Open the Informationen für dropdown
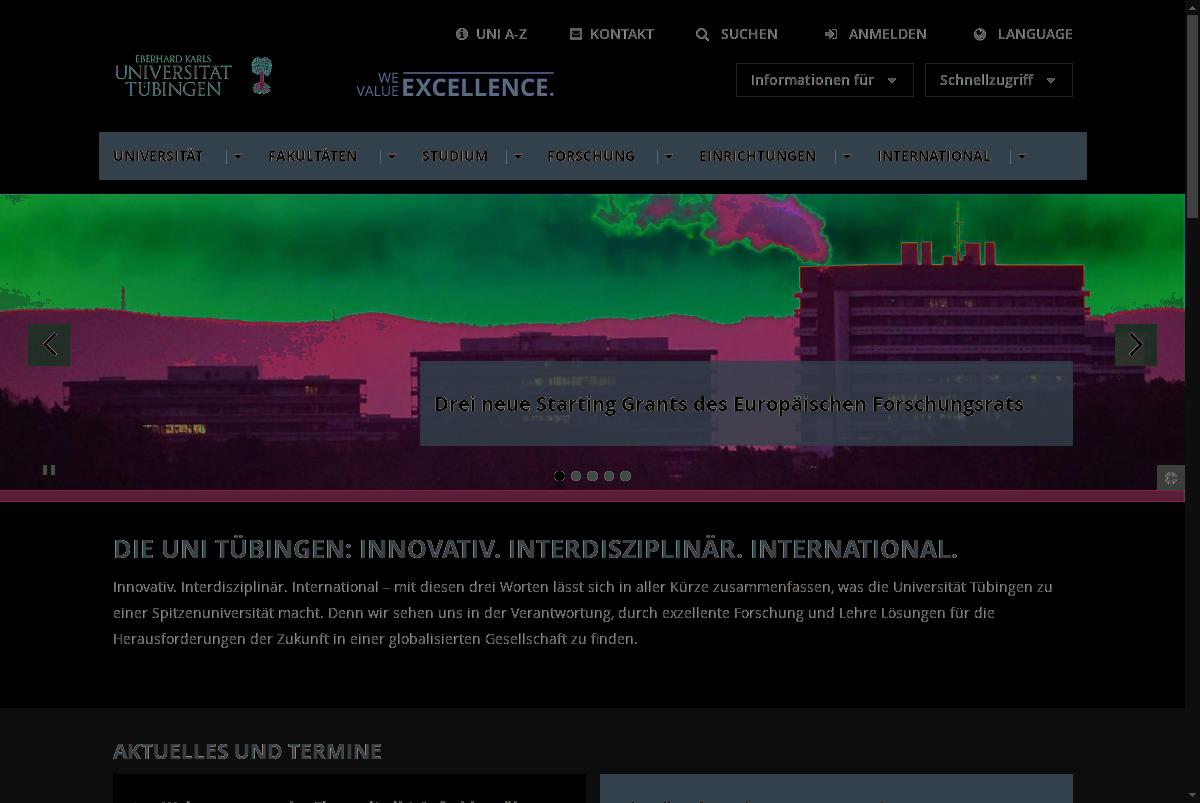 click(825, 80)
